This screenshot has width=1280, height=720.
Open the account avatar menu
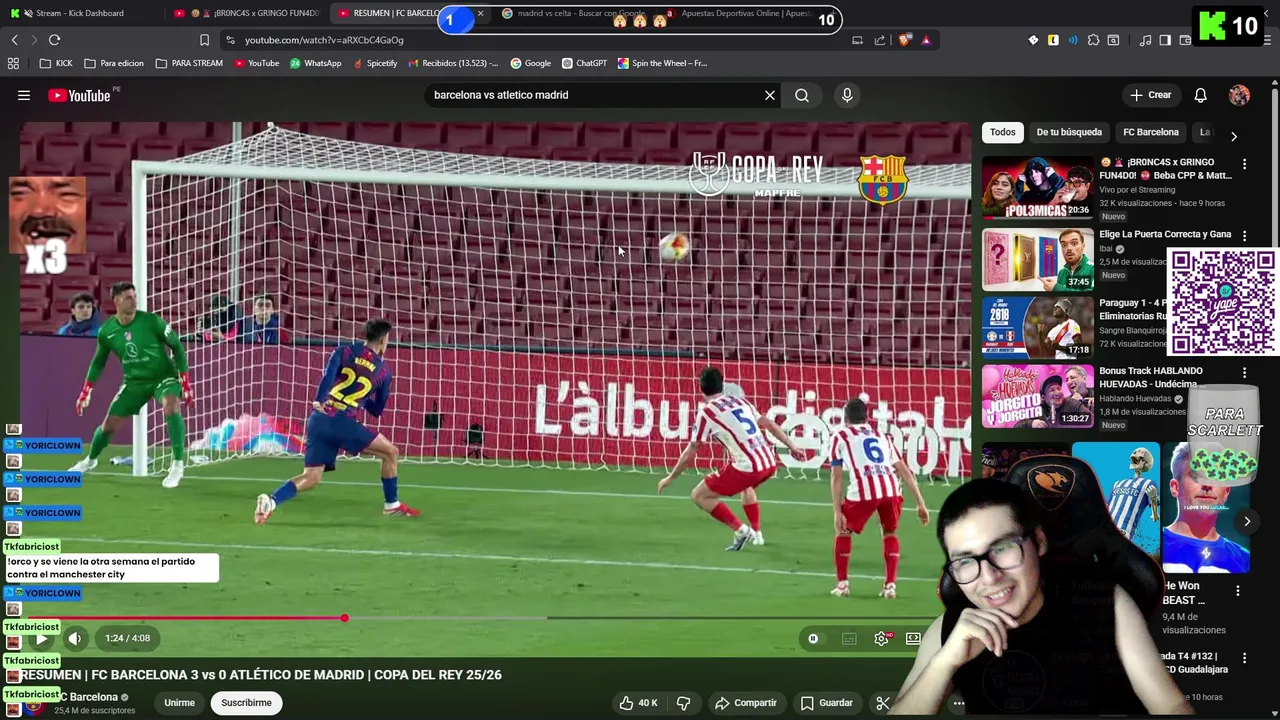1239,95
